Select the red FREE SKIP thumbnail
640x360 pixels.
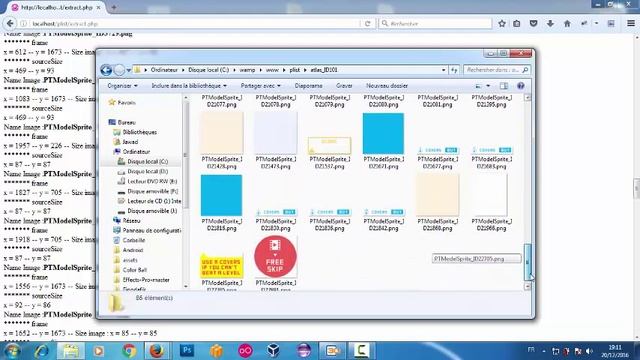[275, 257]
